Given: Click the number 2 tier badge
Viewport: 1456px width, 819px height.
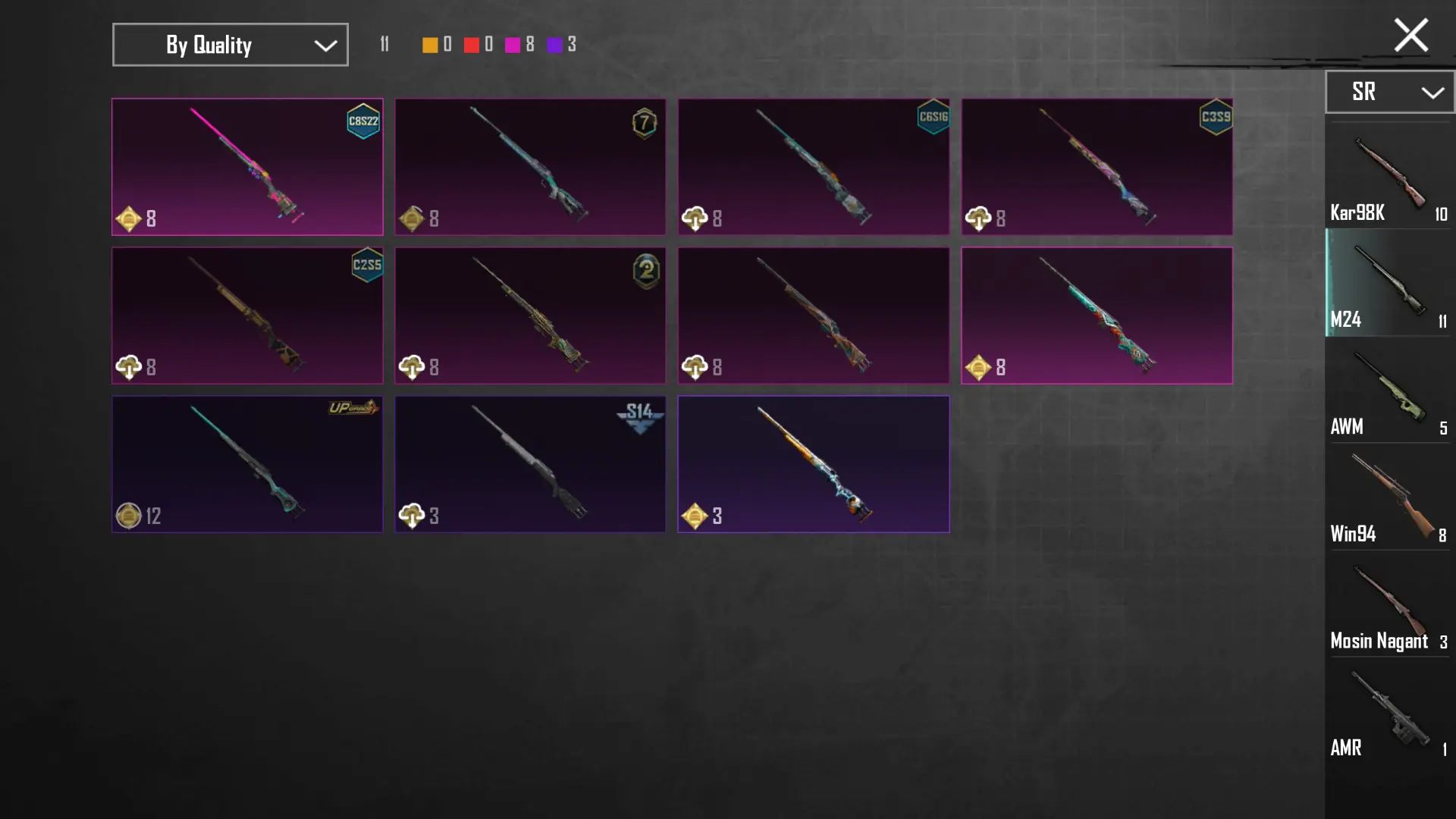Looking at the screenshot, I should pyautogui.click(x=647, y=271).
